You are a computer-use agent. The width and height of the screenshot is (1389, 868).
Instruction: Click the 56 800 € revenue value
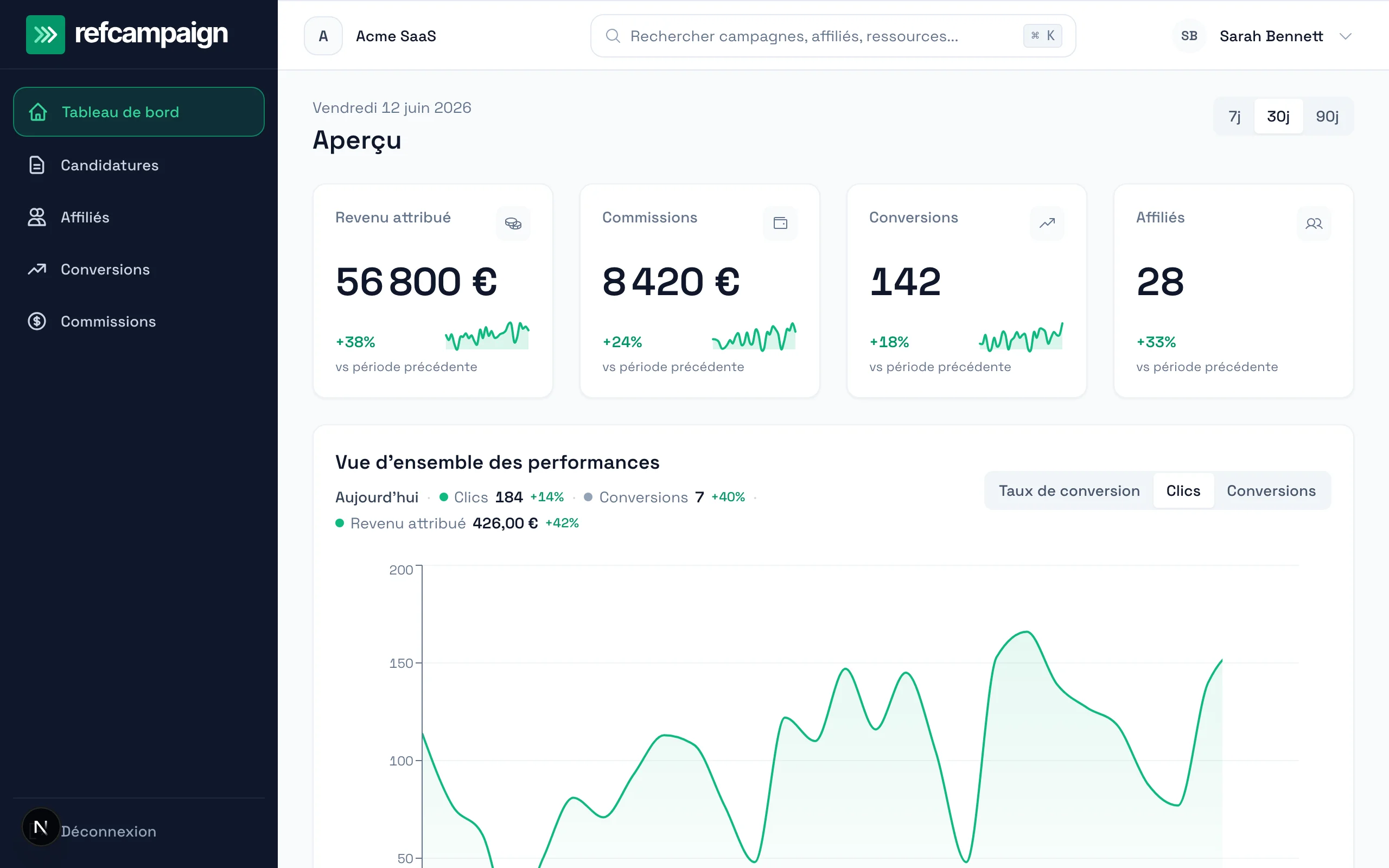click(416, 282)
